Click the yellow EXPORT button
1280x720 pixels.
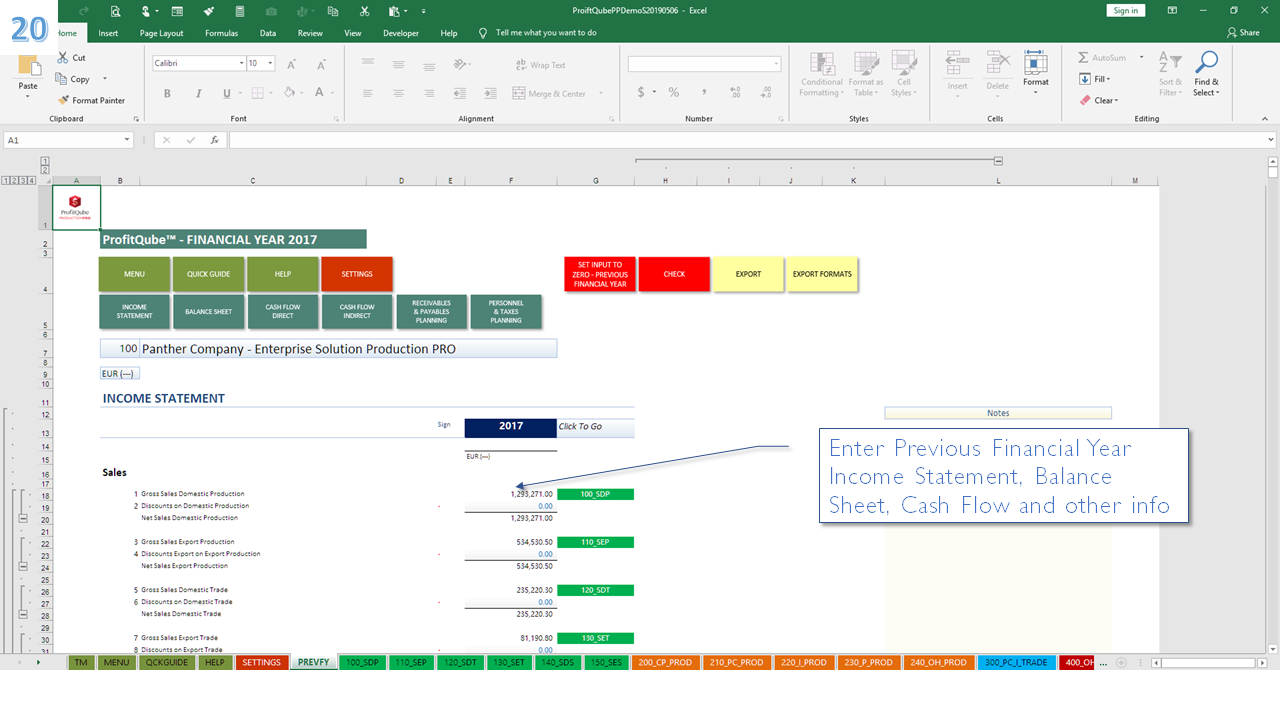coord(748,274)
